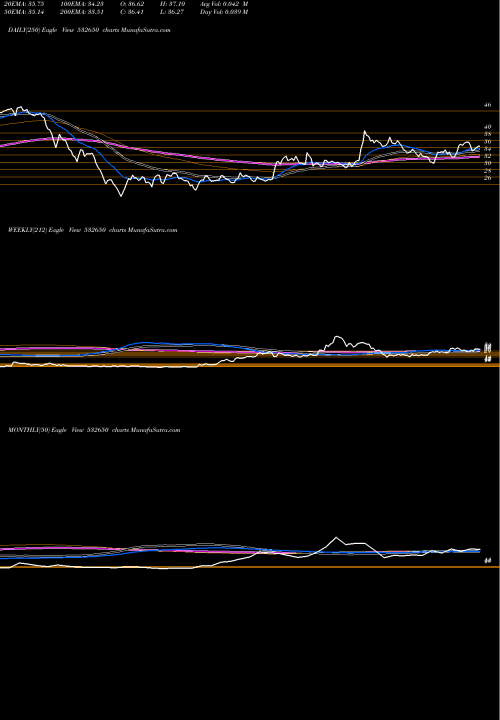Viewport: 500px width, 720px height.
Task: Select the close price 'C:' value
Action: (x=132, y=12)
